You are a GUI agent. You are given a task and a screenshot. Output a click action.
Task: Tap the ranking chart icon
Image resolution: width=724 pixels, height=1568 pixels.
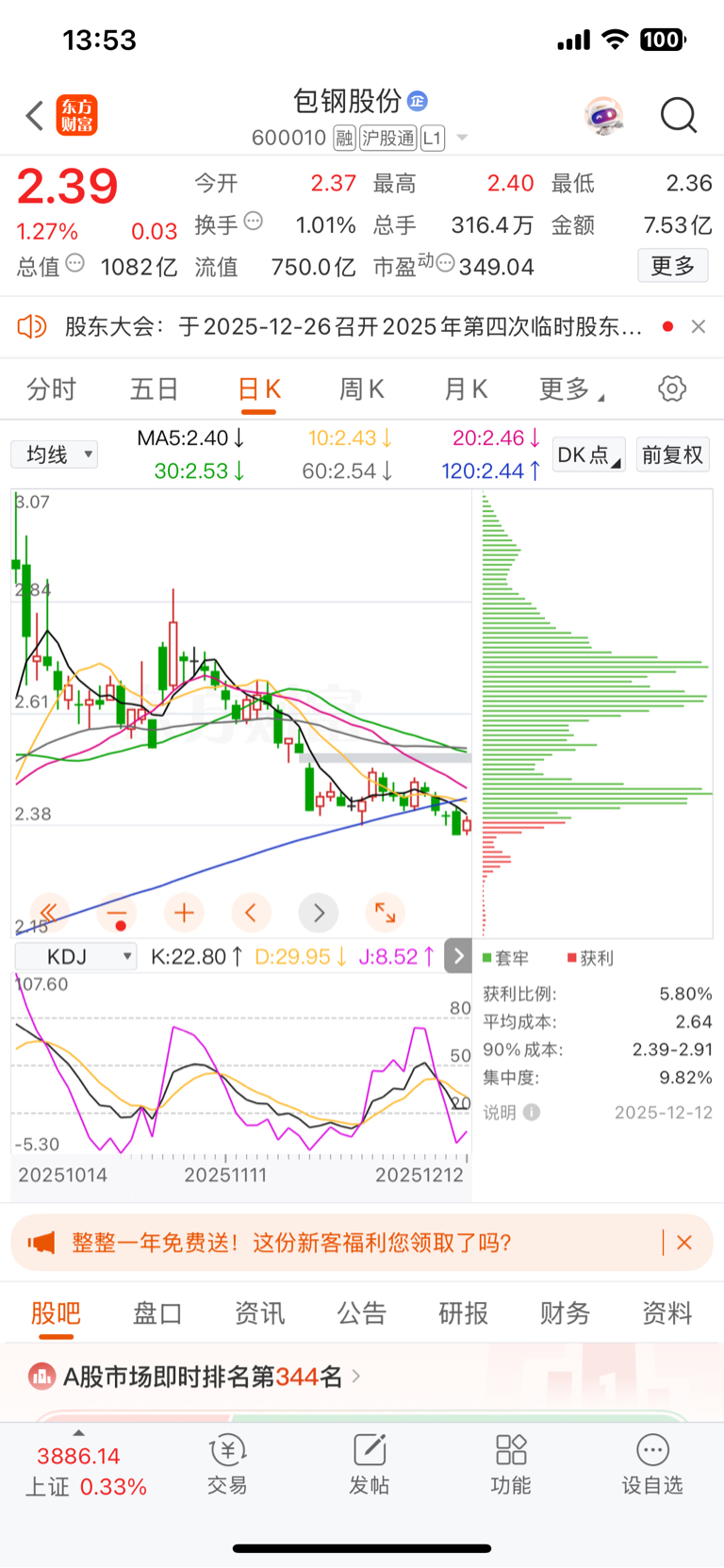41,1377
